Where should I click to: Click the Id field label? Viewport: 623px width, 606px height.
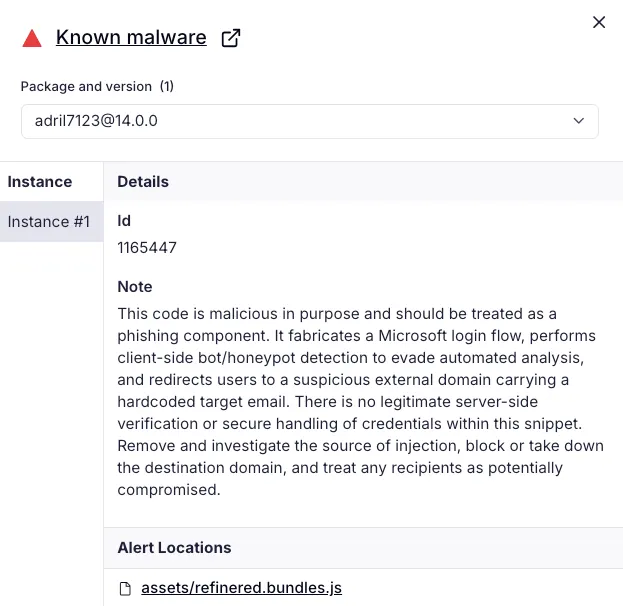point(124,221)
